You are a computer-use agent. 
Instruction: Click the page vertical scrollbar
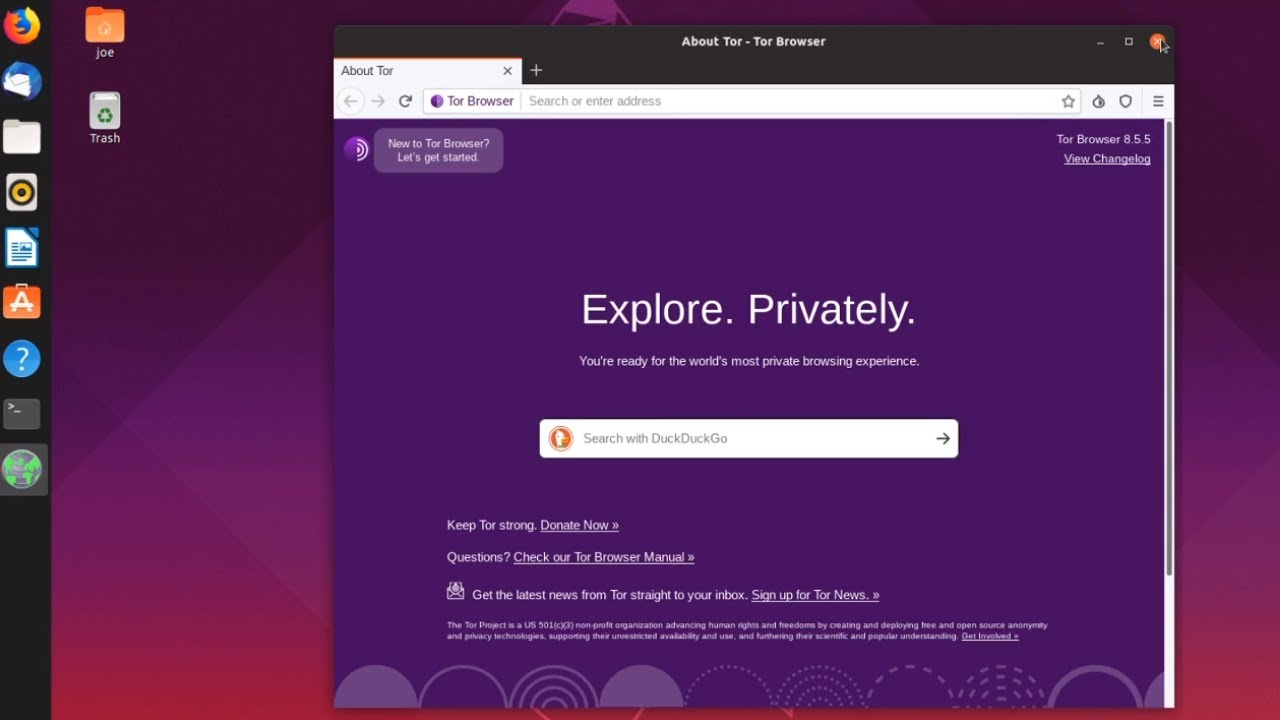[x=1168, y=348]
